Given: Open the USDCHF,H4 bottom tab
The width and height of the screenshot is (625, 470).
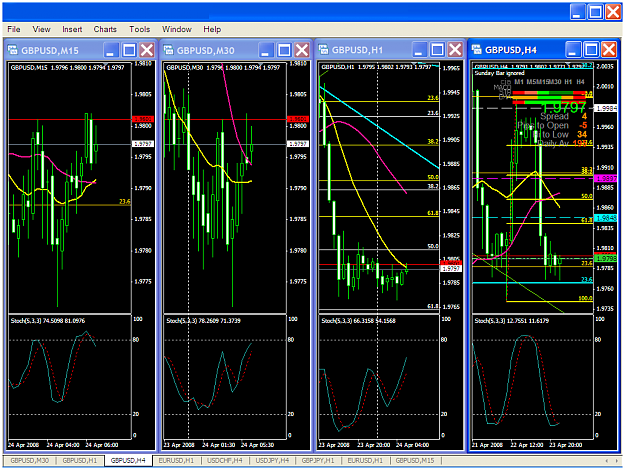Looking at the screenshot, I should coord(225,460).
